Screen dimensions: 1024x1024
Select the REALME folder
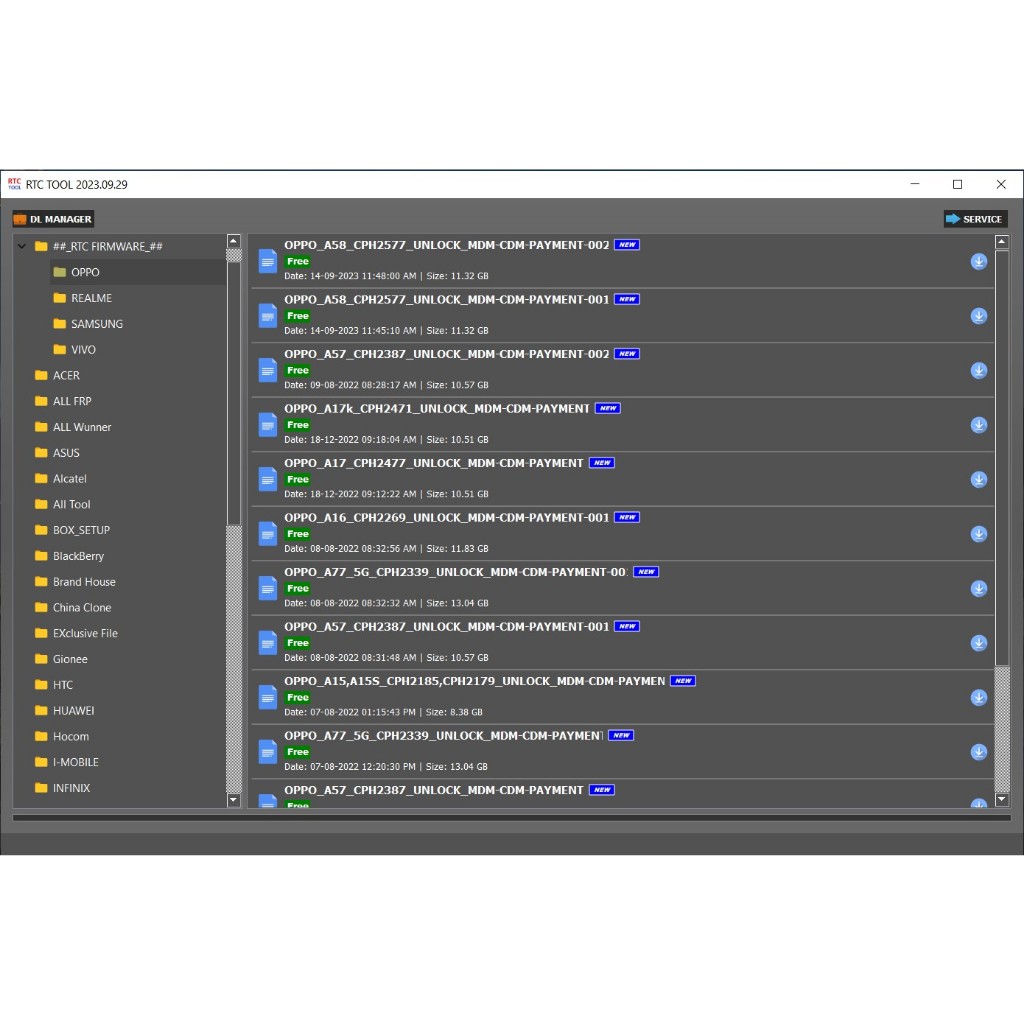click(x=91, y=298)
